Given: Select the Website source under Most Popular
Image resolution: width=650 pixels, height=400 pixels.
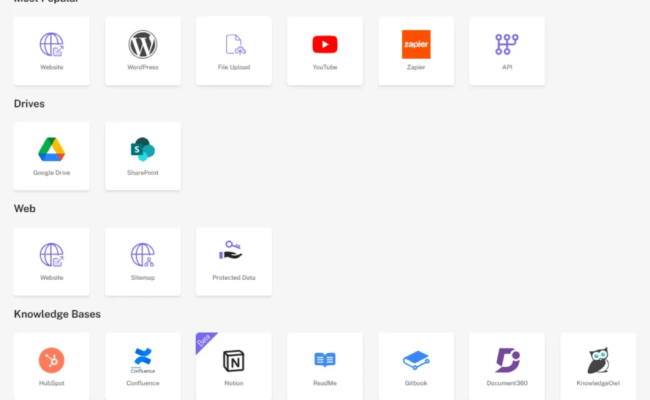Looking at the screenshot, I should (x=51, y=51).
